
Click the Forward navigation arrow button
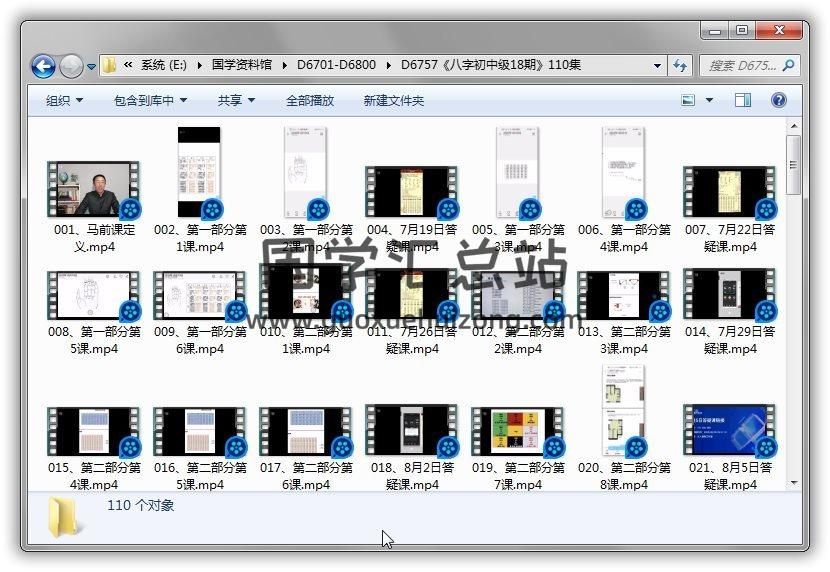[x=71, y=66]
